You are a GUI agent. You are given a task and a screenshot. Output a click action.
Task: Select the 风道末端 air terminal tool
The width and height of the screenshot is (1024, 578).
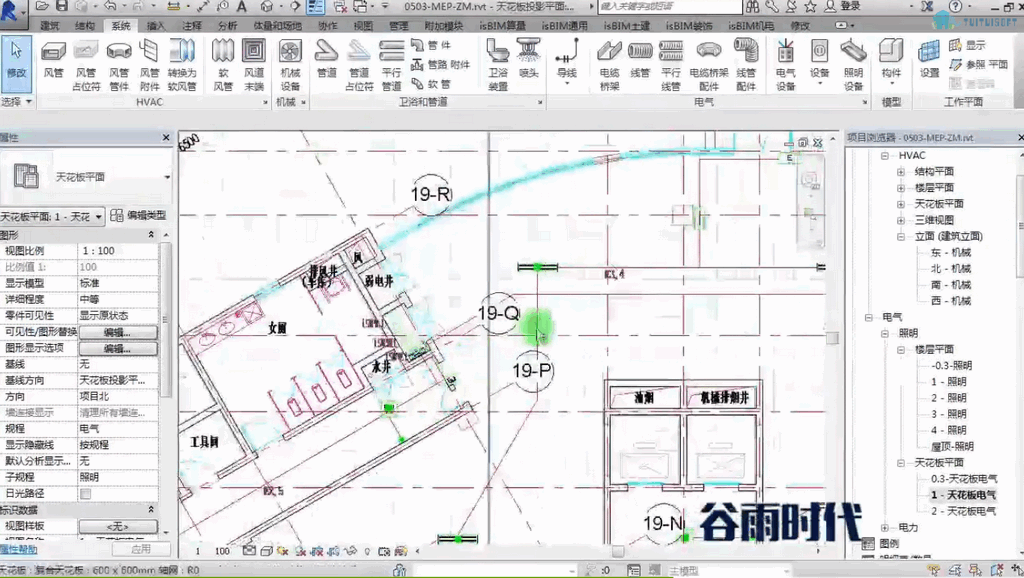tap(254, 65)
